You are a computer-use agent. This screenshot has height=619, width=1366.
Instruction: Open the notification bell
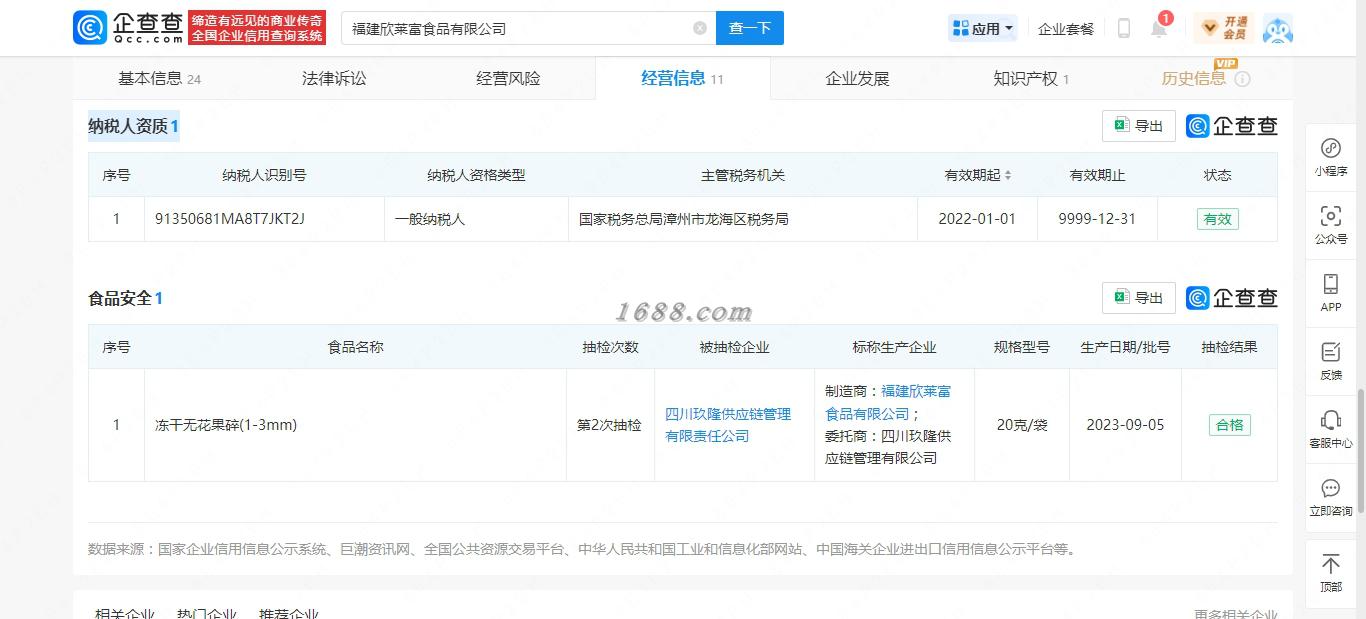tap(1159, 28)
